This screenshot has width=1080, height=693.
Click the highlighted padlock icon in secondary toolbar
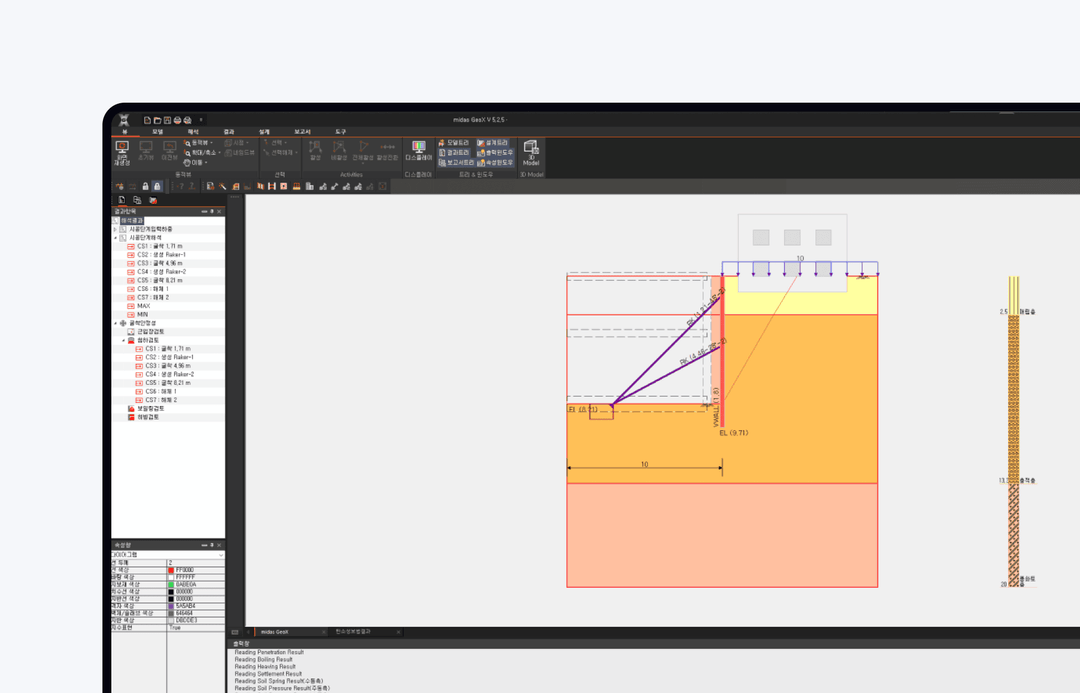click(157, 187)
